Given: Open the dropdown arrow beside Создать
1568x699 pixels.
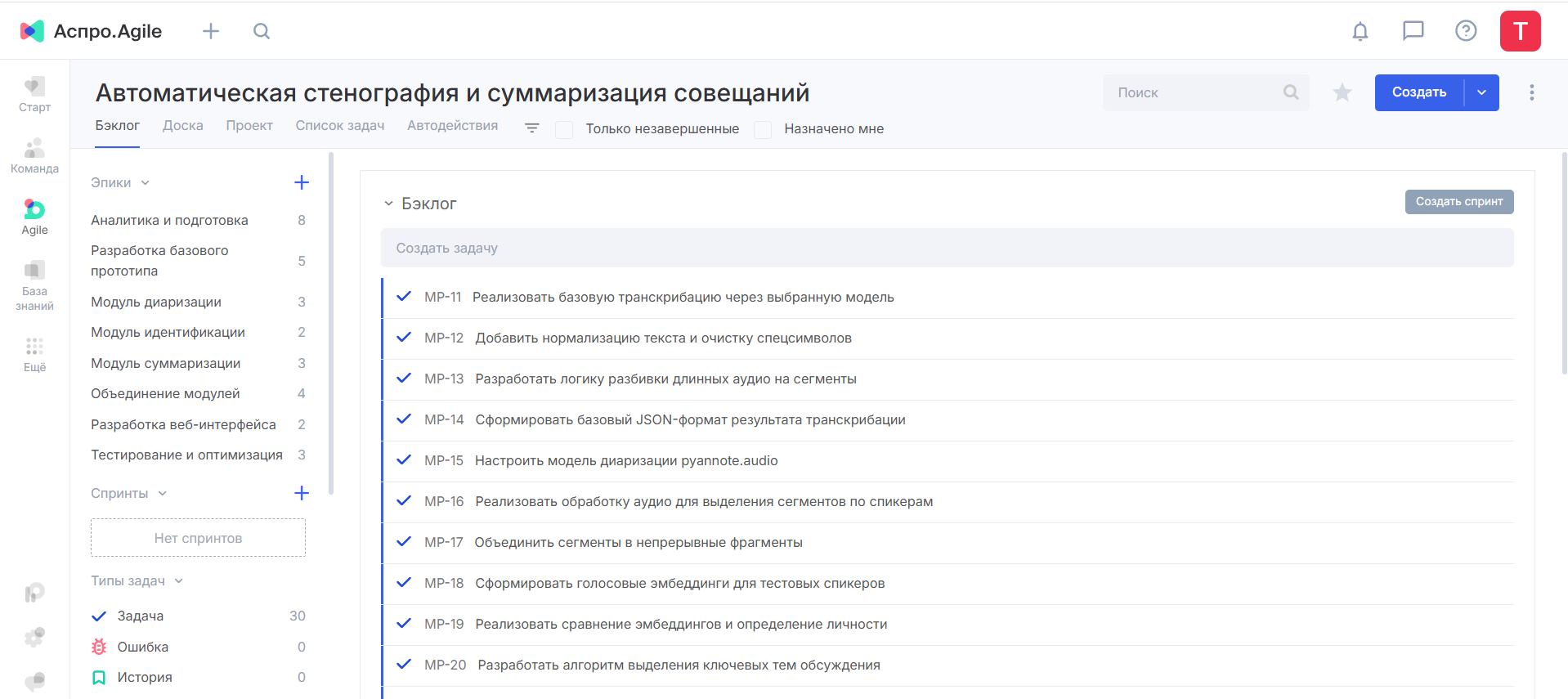Looking at the screenshot, I should coord(1481,92).
